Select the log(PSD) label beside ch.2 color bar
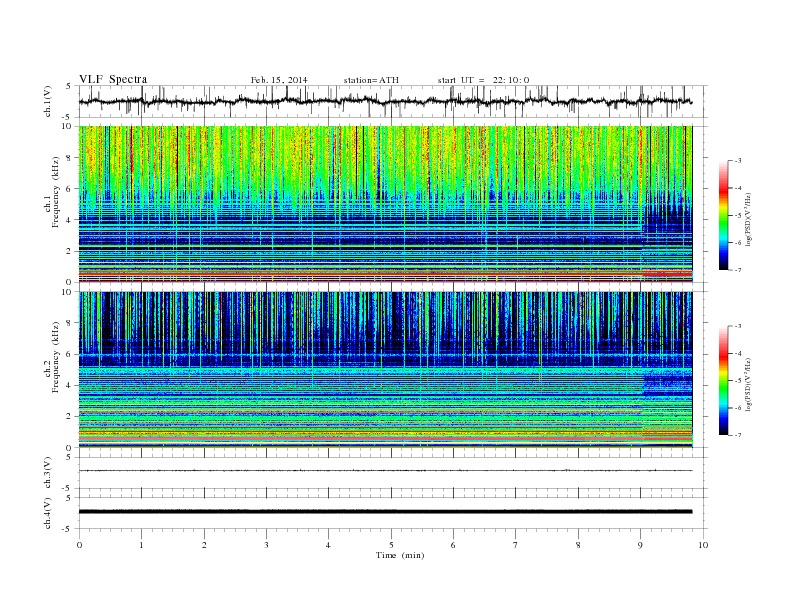 tap(748, 384)
